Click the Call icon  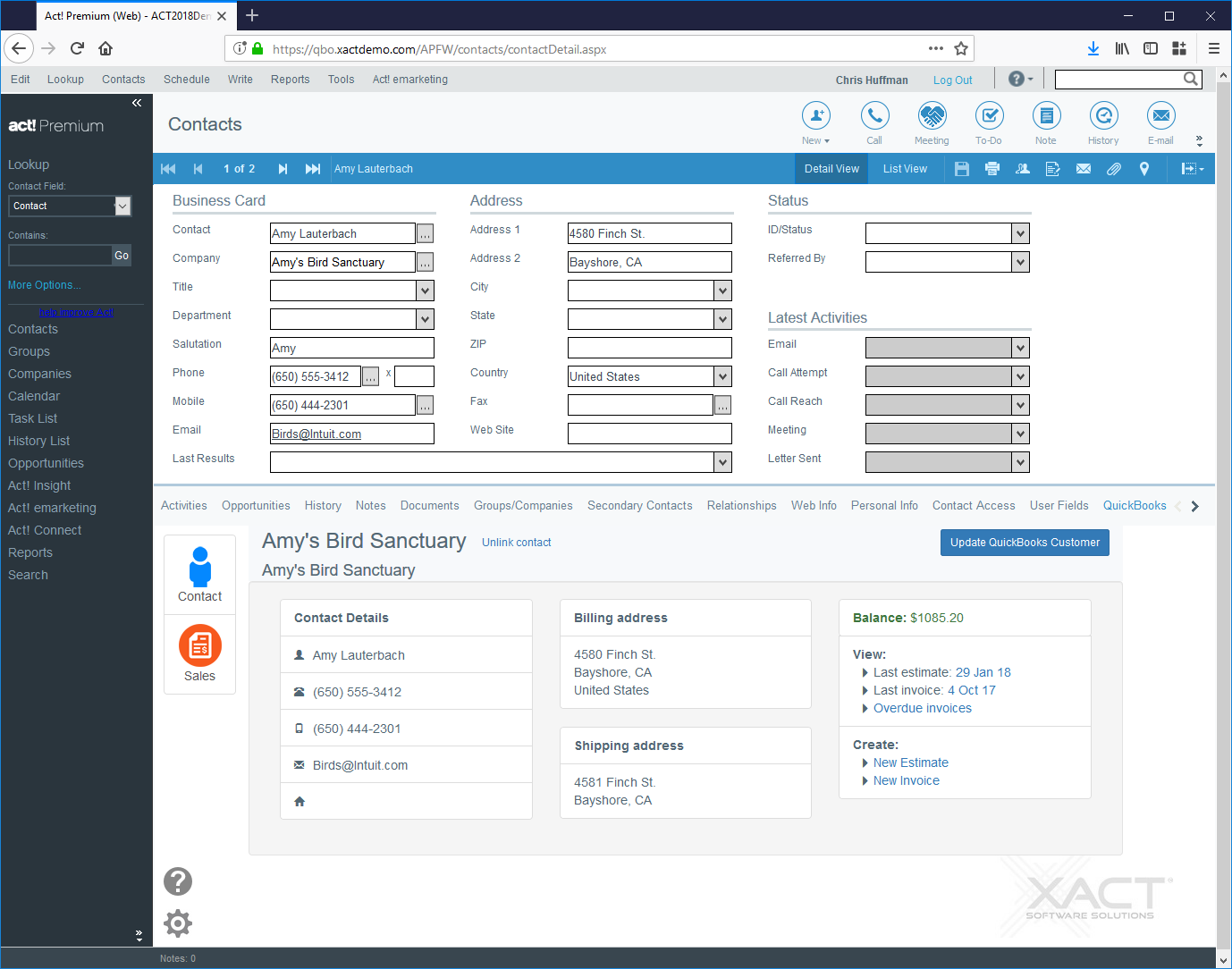click(874, 115)
